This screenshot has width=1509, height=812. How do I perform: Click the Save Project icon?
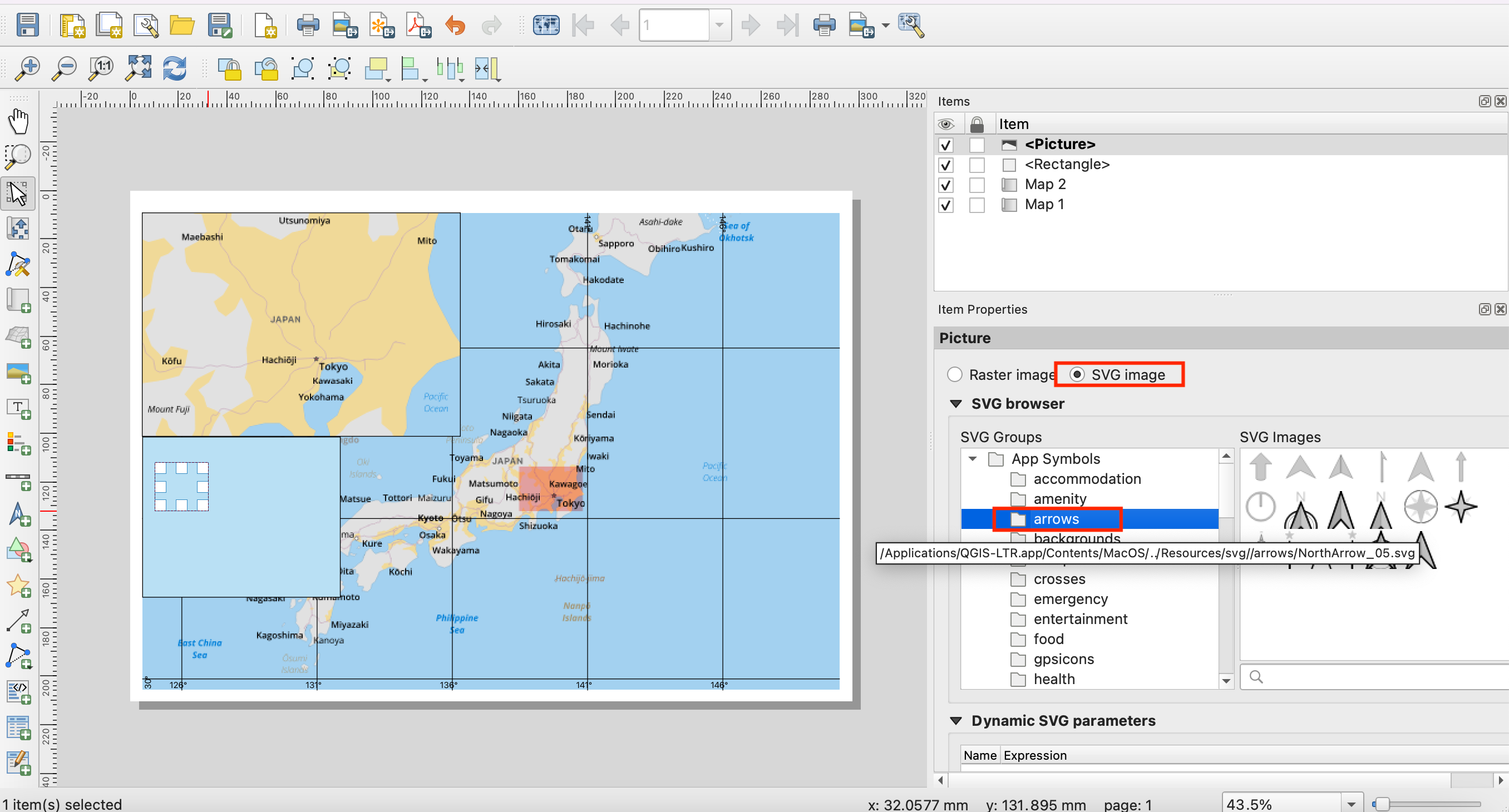point(27,25)
